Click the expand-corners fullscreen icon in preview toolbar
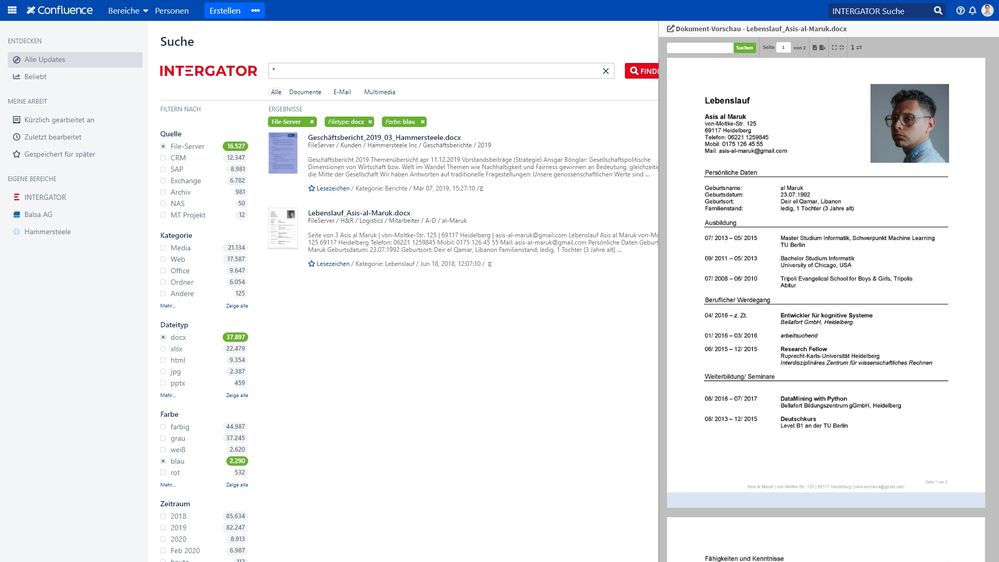Viewport: 999px width, 562px height. (x=834, y=48)
